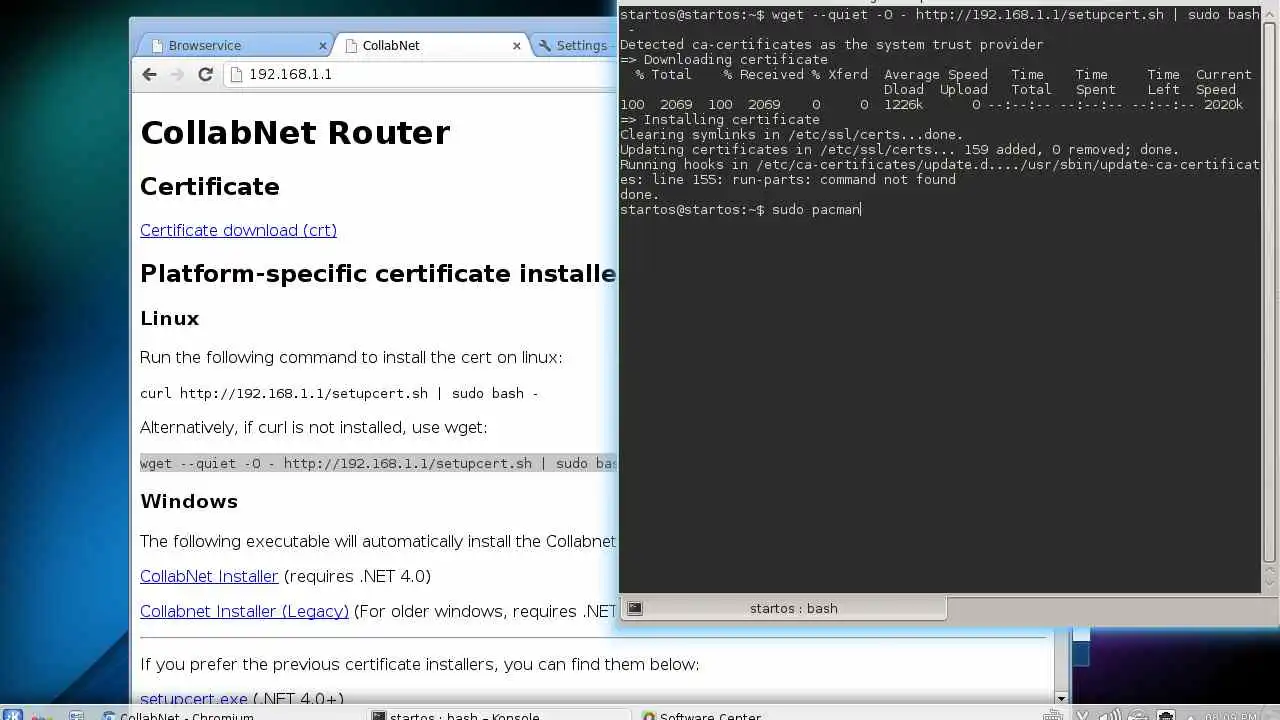
Task: Click the curl setupcert.sh command text
Action: (x=339, y=393)
